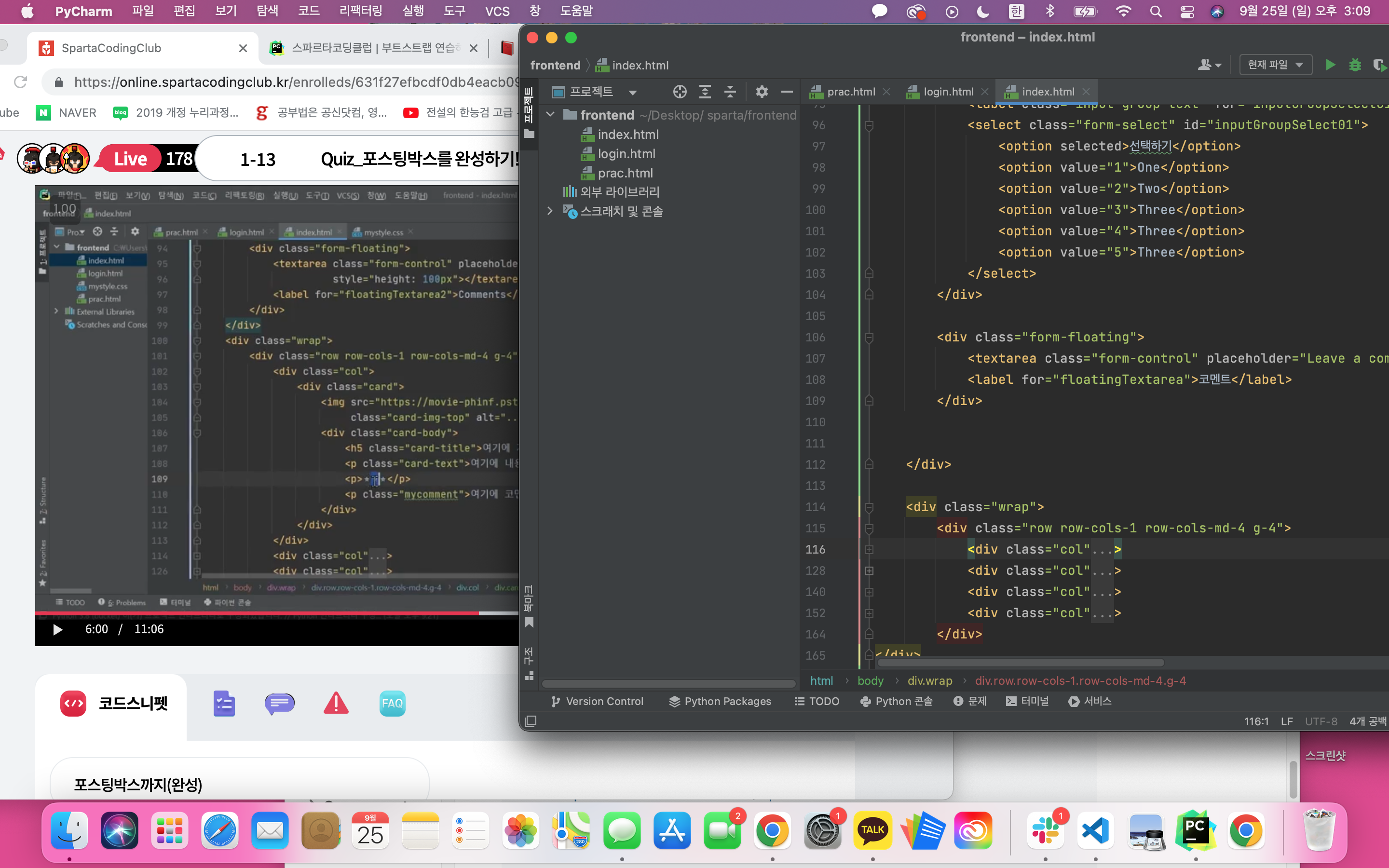This screenshot has height=868, width=1389.
Task: Toggle Project tool window side tab
Action: [529, 112]
